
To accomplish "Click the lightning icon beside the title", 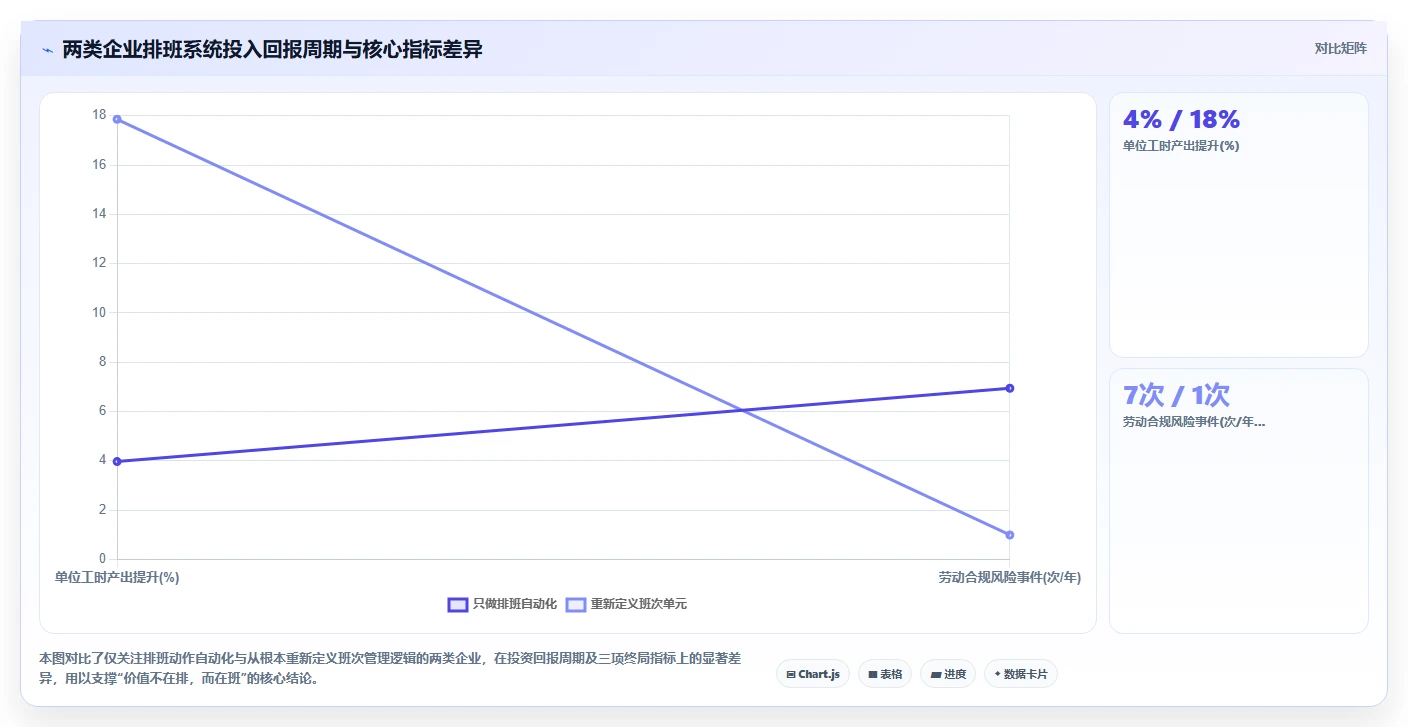I will [x=47, y=49].
